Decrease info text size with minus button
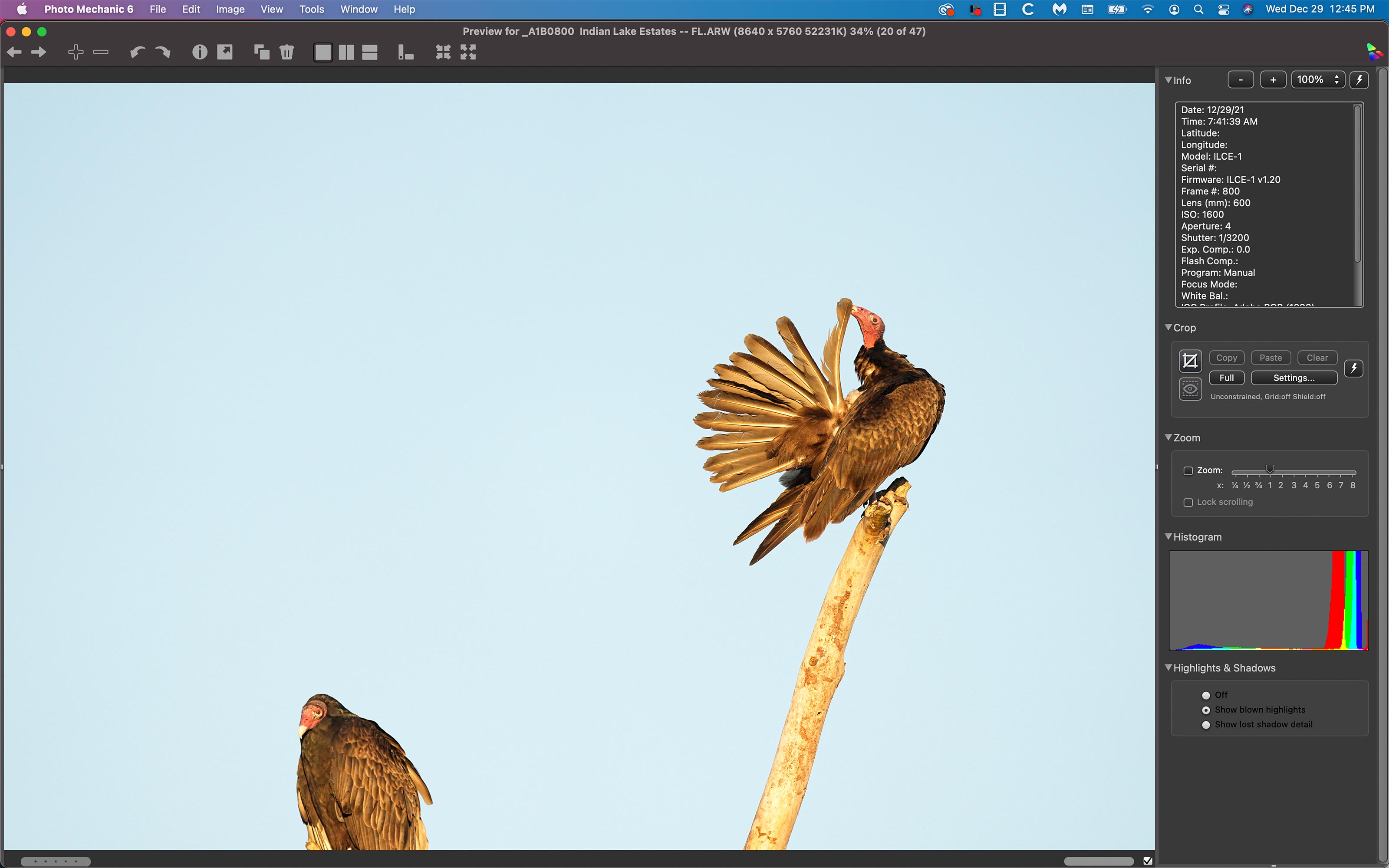The height and width of the screenshot is (868, 1389). pos(1241,80)
